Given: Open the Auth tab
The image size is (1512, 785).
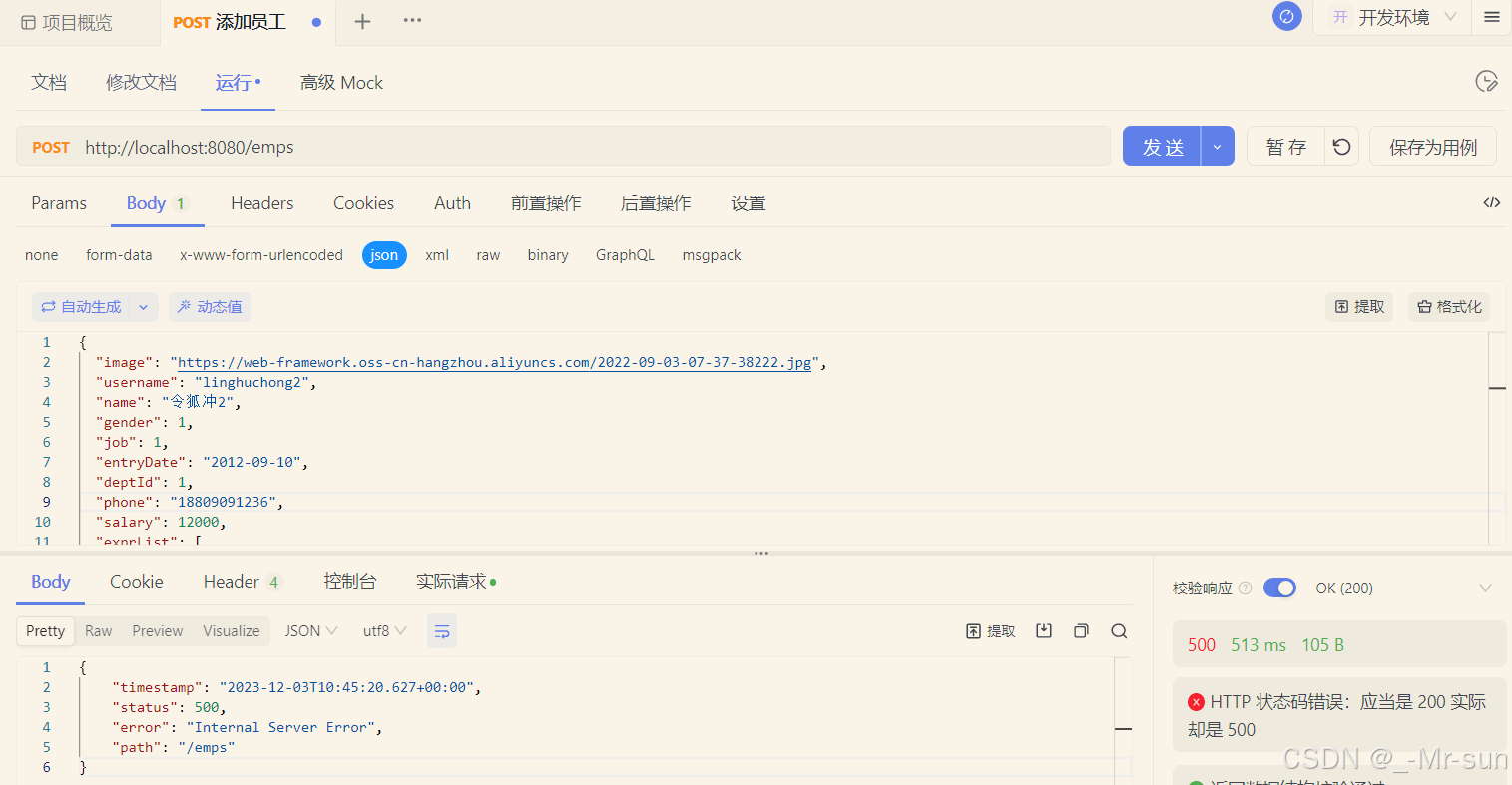Looking at the screenshot, I should tap(452, 203).
